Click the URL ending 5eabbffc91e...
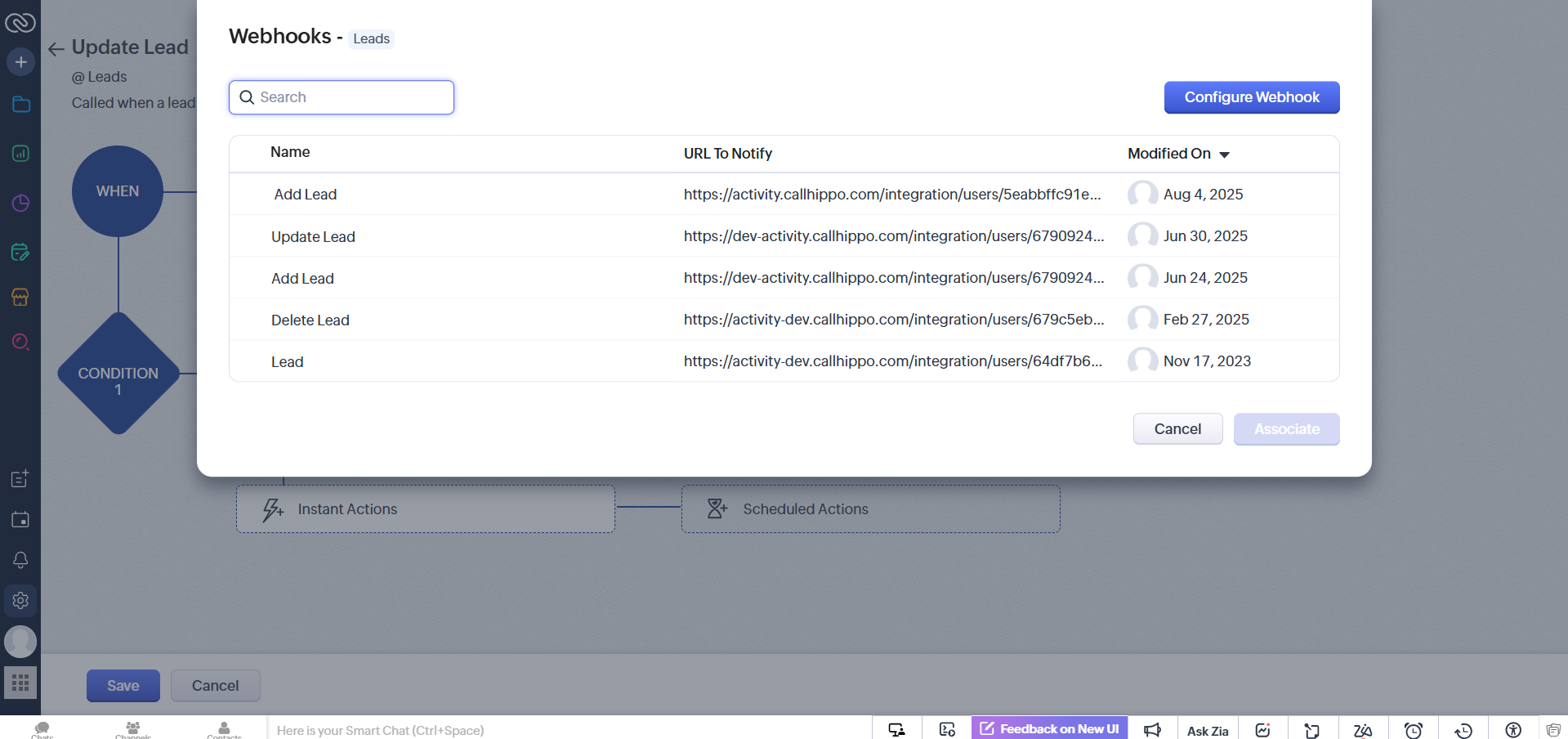 tap(892, 195)
